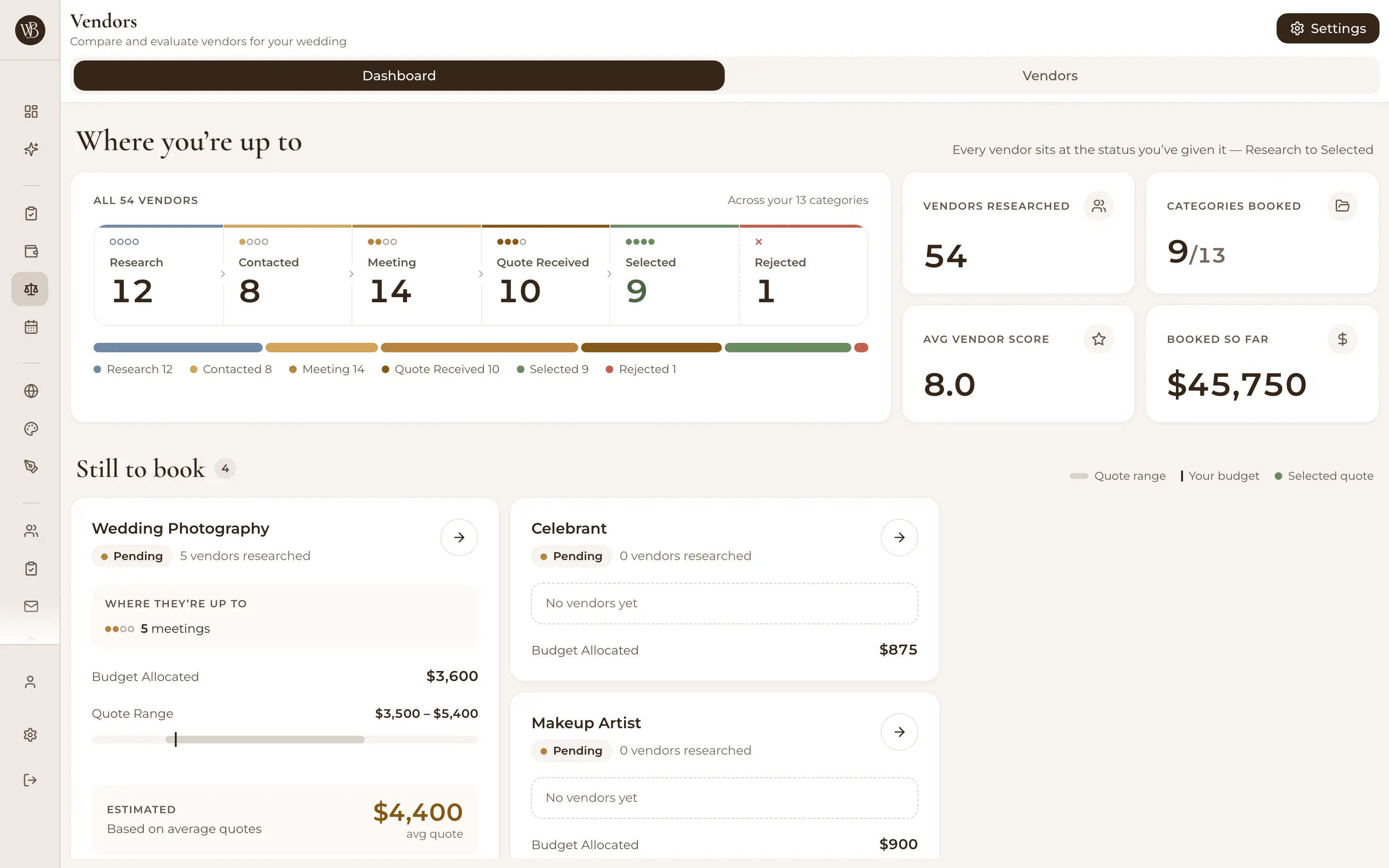Click the WB logo in the sidebar
Viewport: 1389px width, 868px height.
pyautogui.click(x=30, y=30)
